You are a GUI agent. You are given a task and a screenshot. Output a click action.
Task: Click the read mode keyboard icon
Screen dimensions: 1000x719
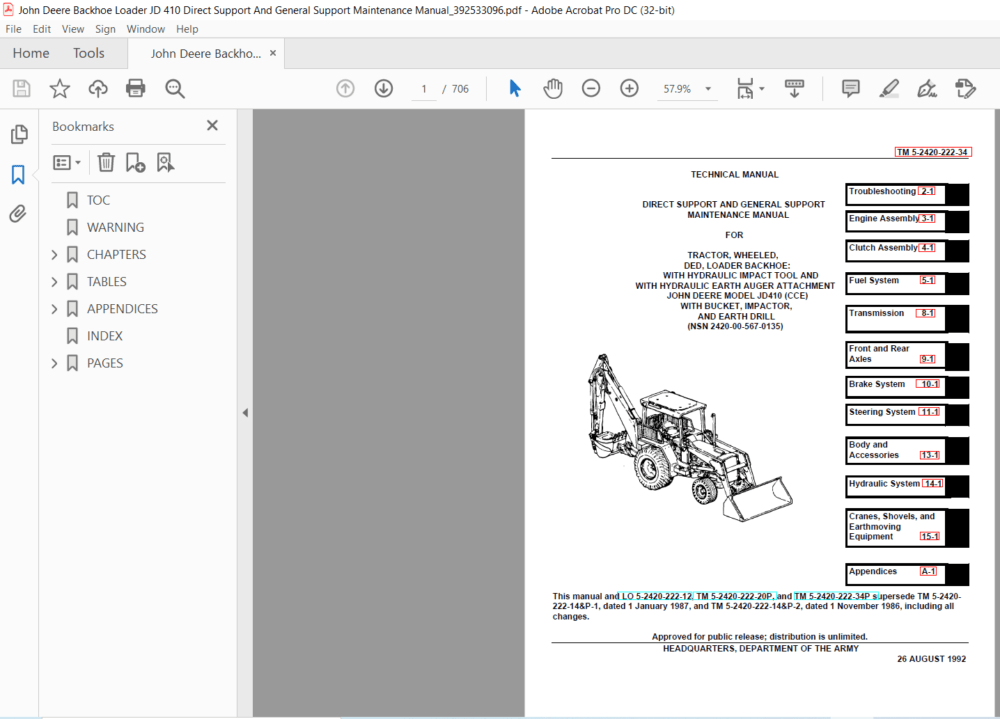[794, 89]
